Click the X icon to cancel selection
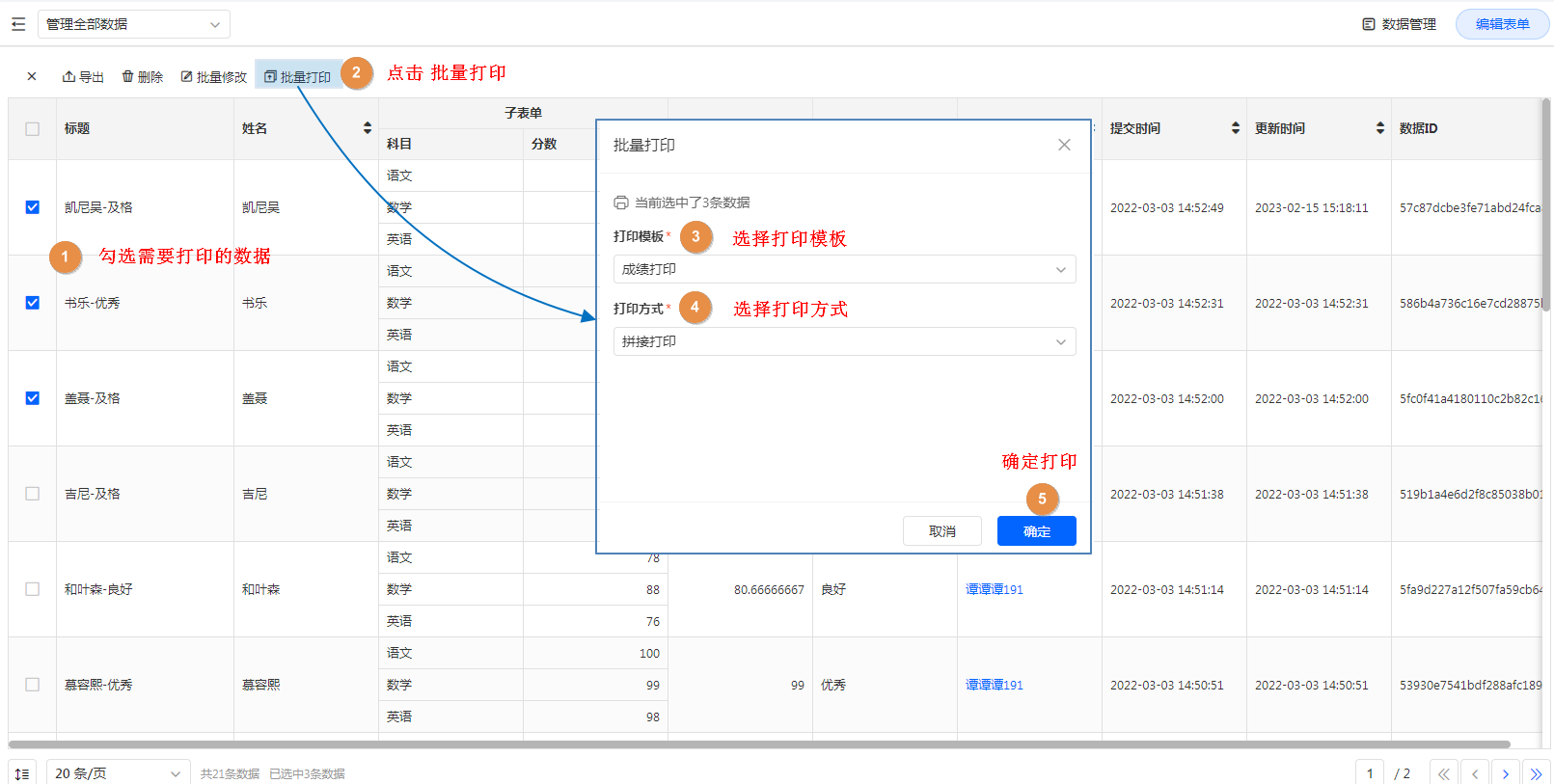Image resolution: width=1554 pixels, height=784 pixels. click(32, 76)
